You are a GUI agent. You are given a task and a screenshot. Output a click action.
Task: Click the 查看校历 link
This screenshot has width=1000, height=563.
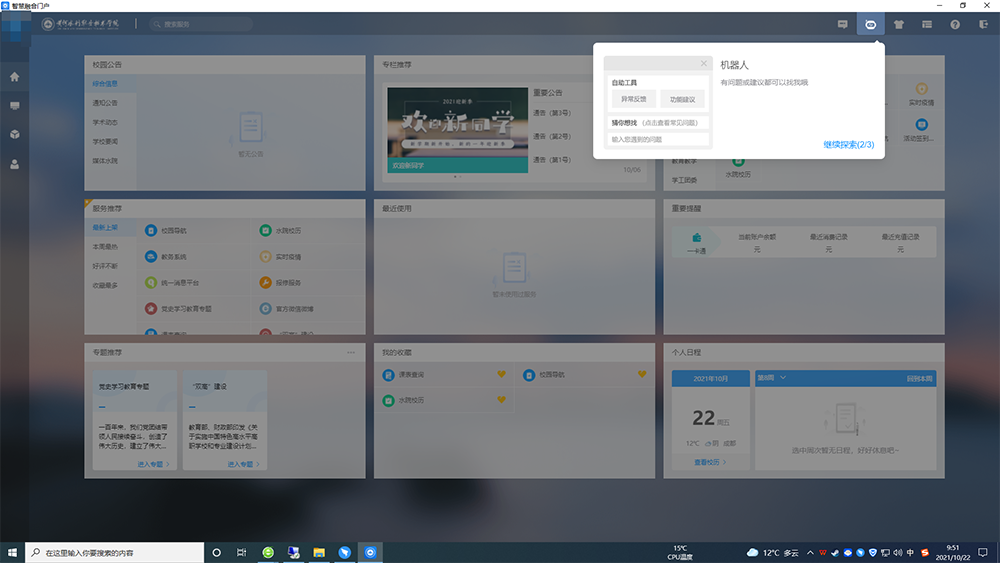click(x=709, y=462)
